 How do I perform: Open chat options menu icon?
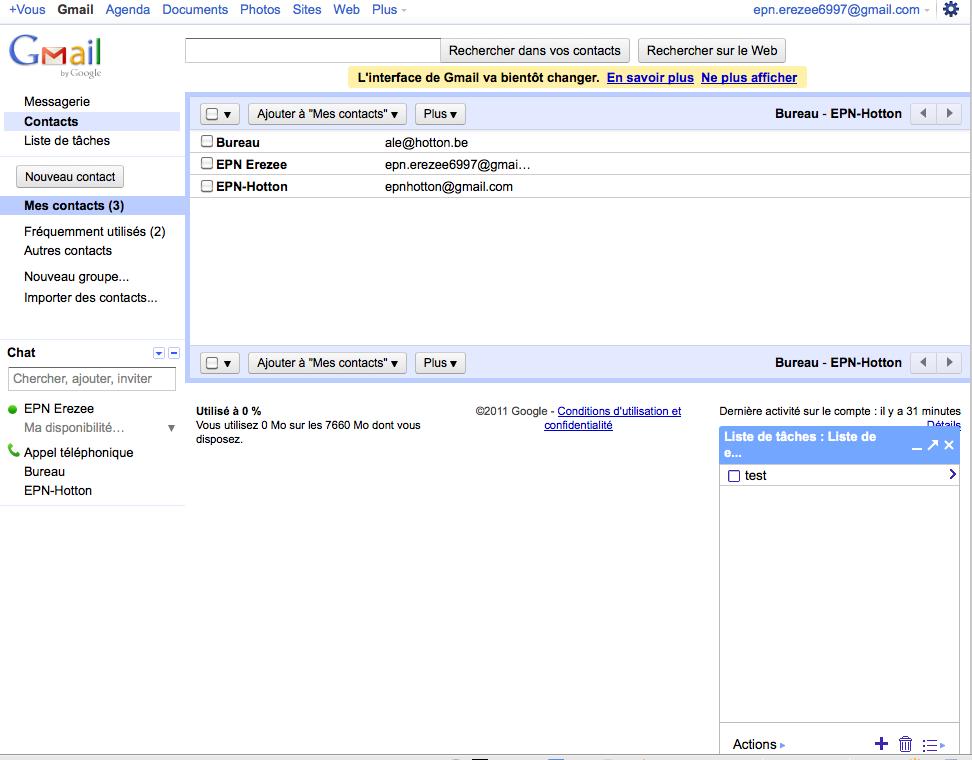159,353
